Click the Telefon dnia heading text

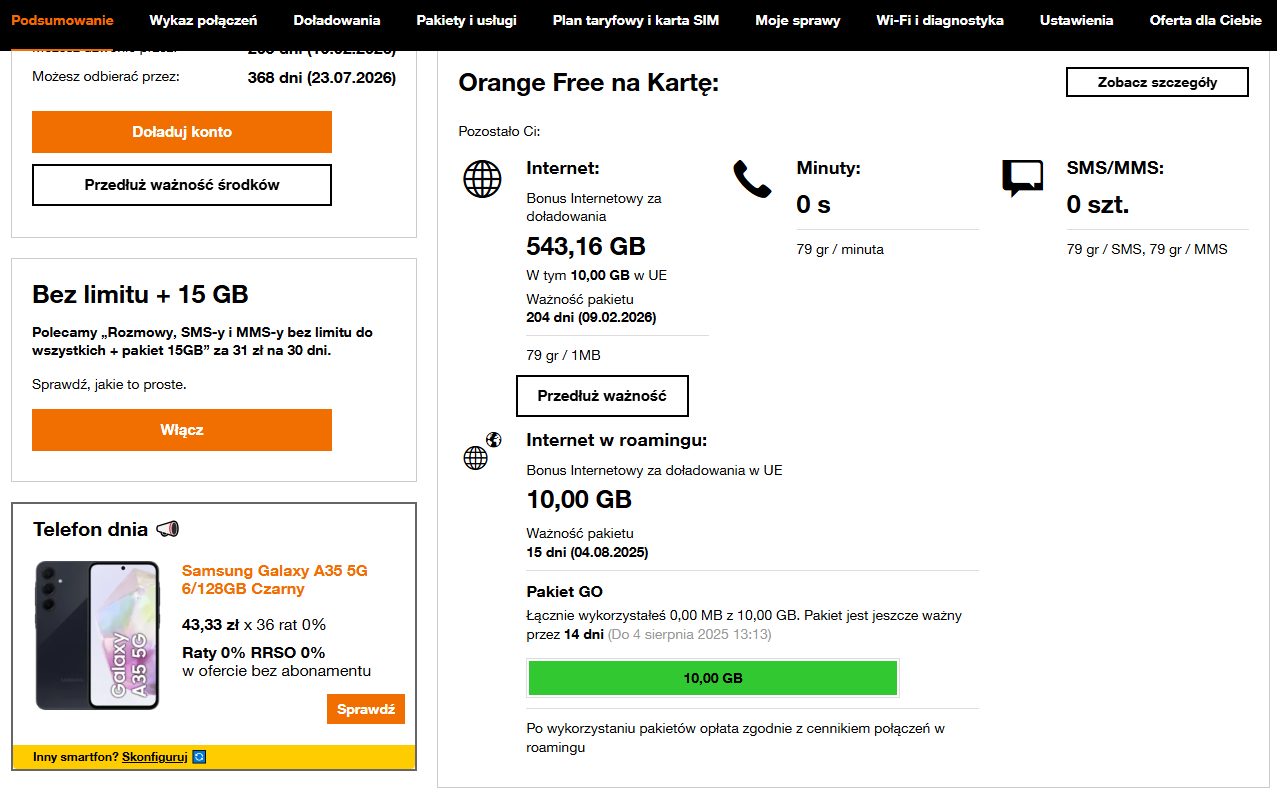click(90, 529)
